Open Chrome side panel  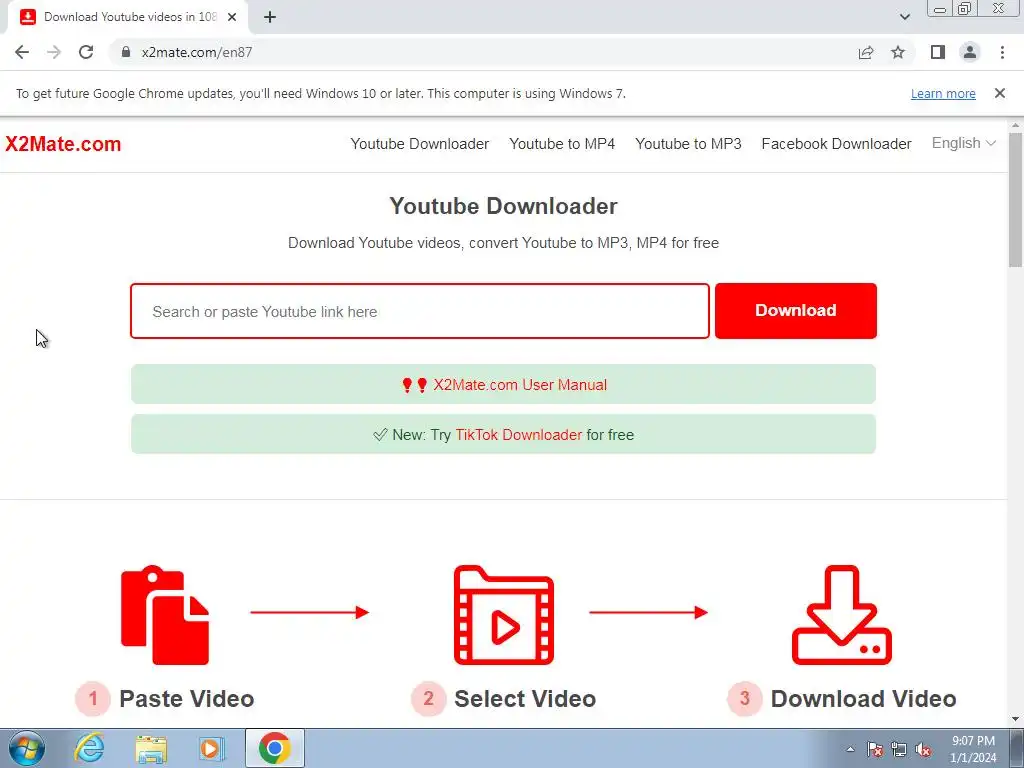point(938,52)
